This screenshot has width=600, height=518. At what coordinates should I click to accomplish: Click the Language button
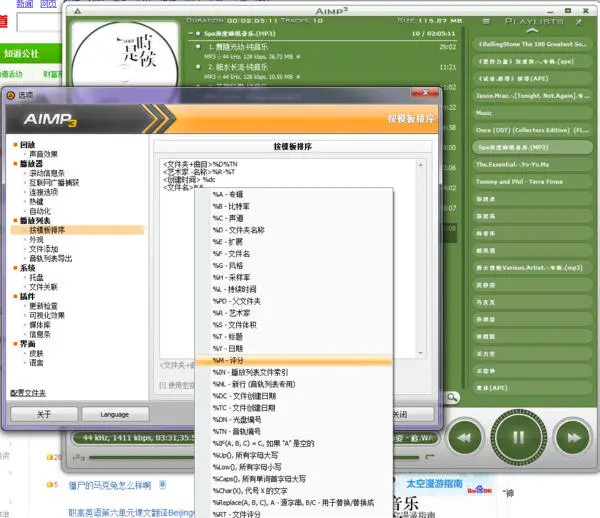[x=115, y=414]
